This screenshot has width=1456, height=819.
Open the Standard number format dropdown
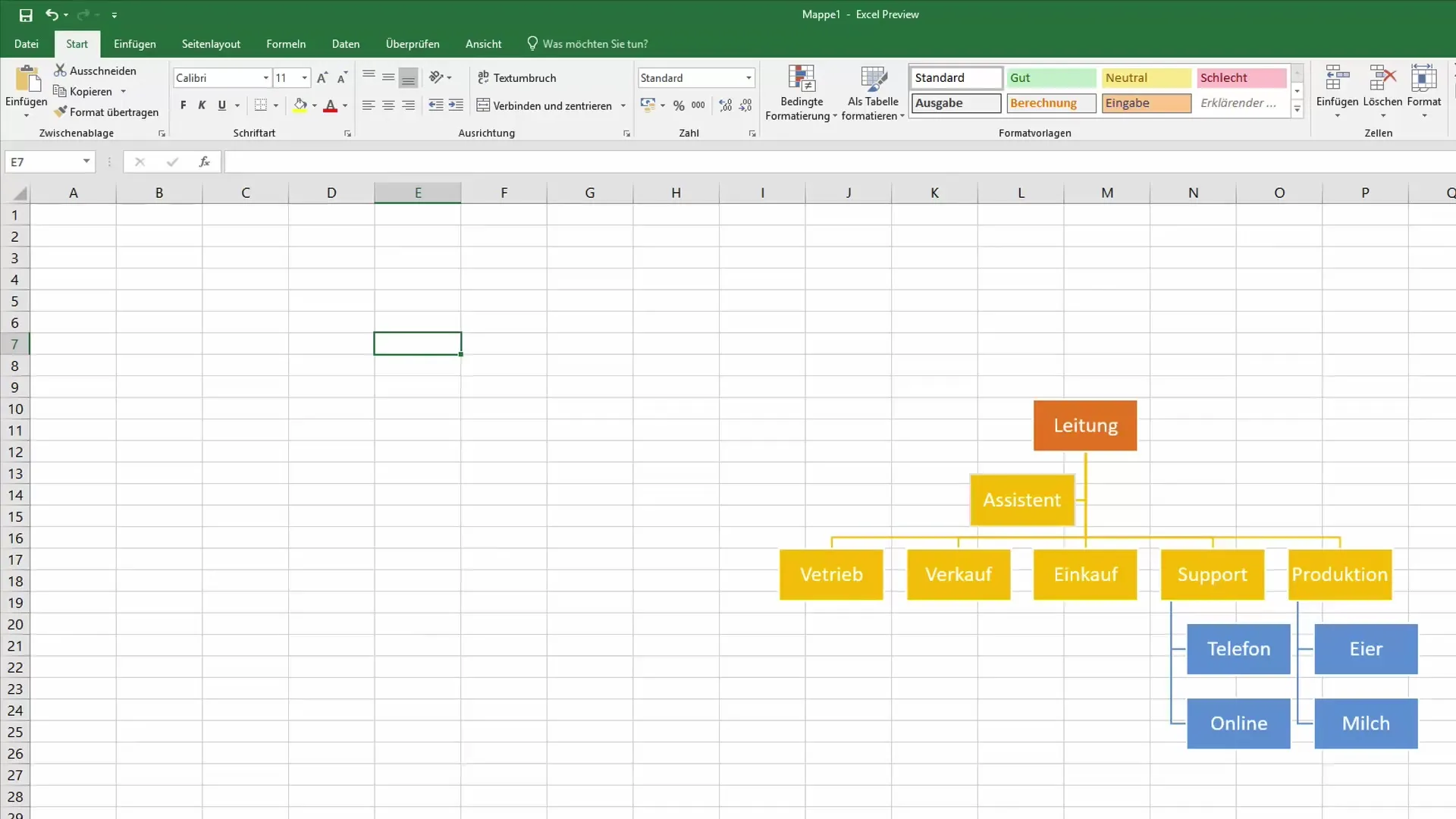pos(748,78)
